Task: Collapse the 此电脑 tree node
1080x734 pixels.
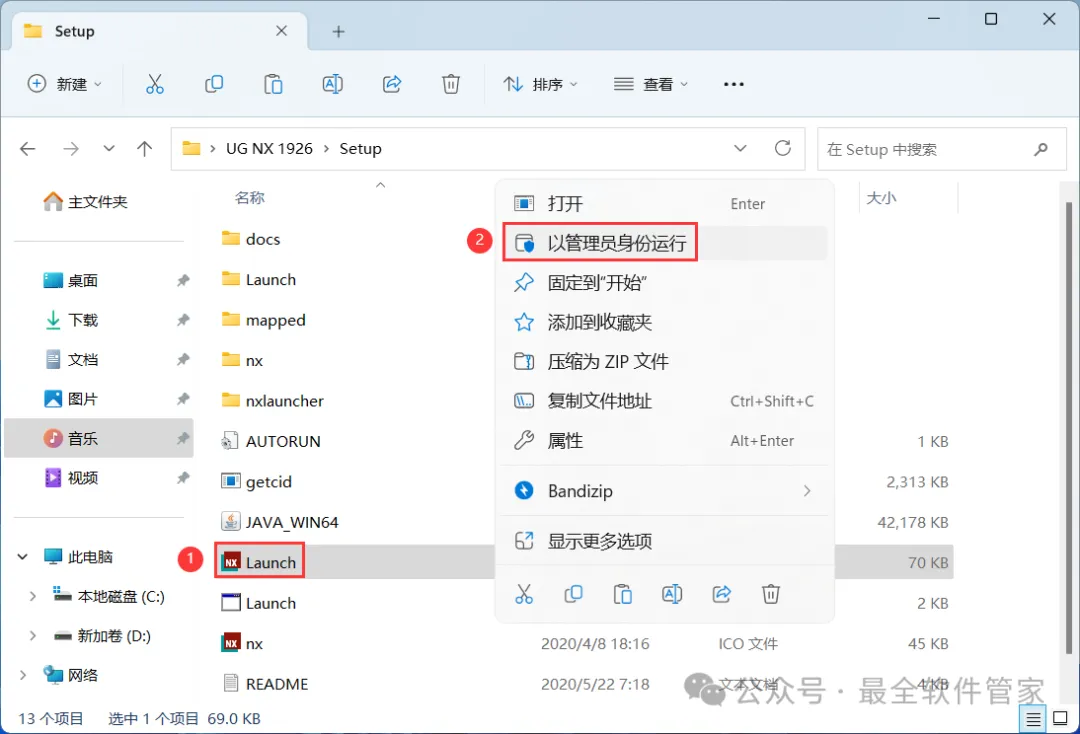Action: click(x=23, y=556)
